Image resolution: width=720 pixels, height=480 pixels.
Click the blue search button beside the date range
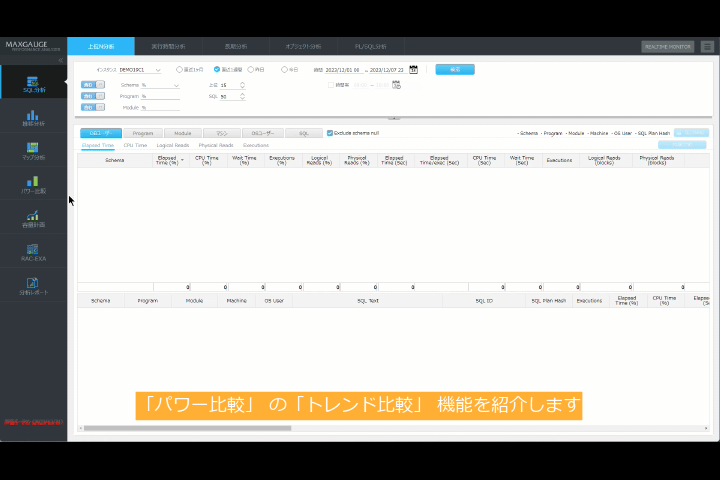pos(455,69)
